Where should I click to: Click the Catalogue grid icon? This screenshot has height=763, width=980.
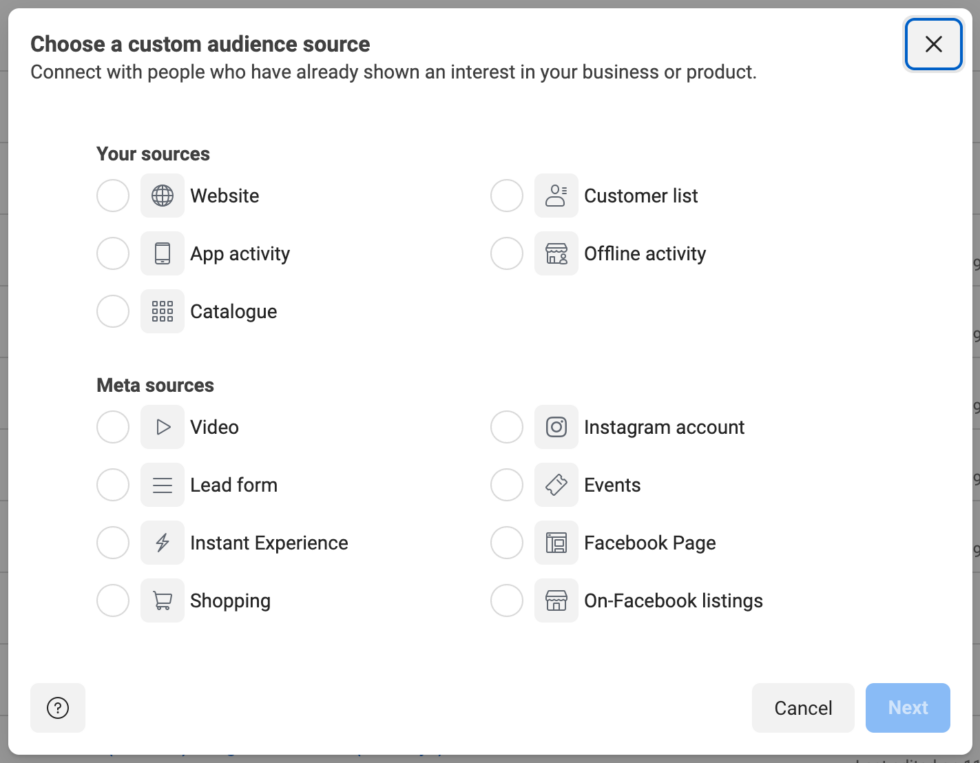coord(162,311)
